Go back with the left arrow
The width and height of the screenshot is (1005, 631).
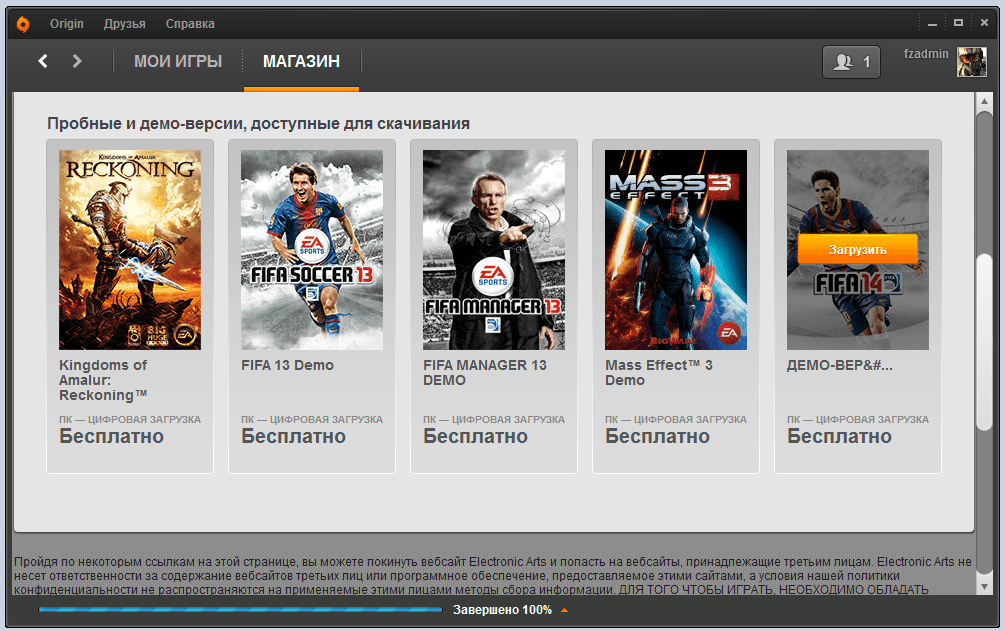pos(43,61)
